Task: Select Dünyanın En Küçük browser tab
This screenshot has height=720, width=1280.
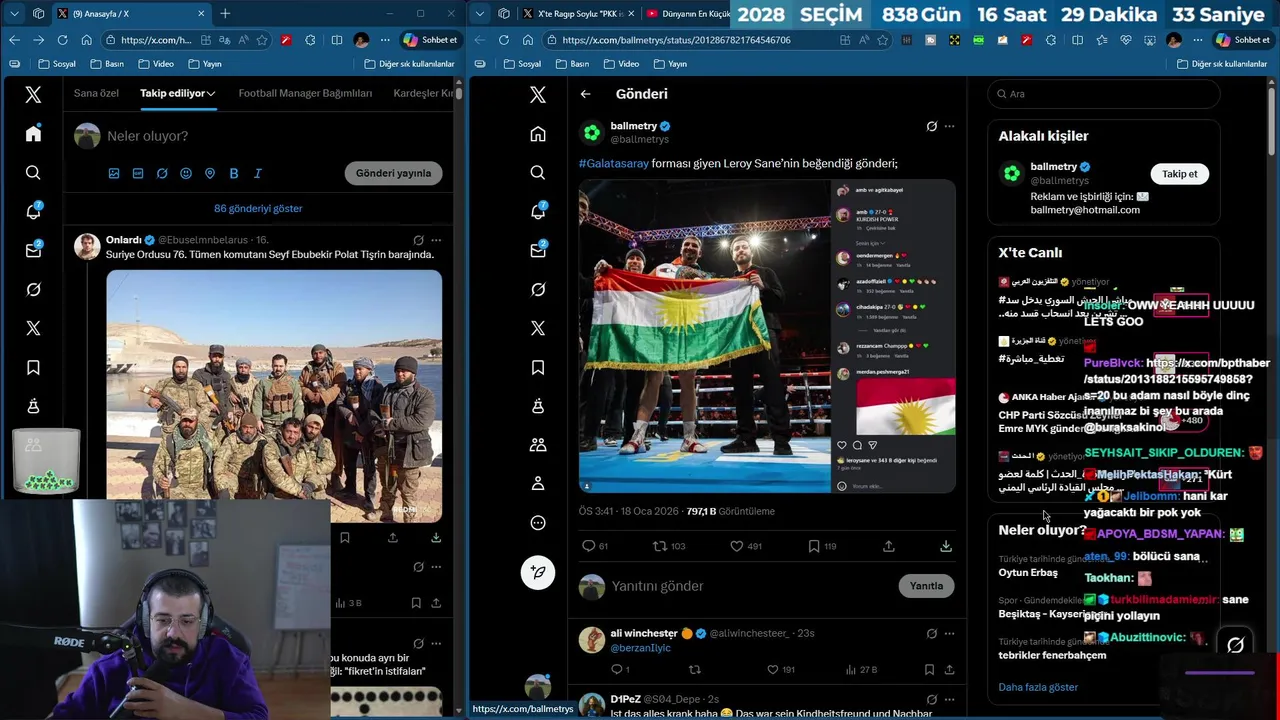Action: (x=688, y=14)
